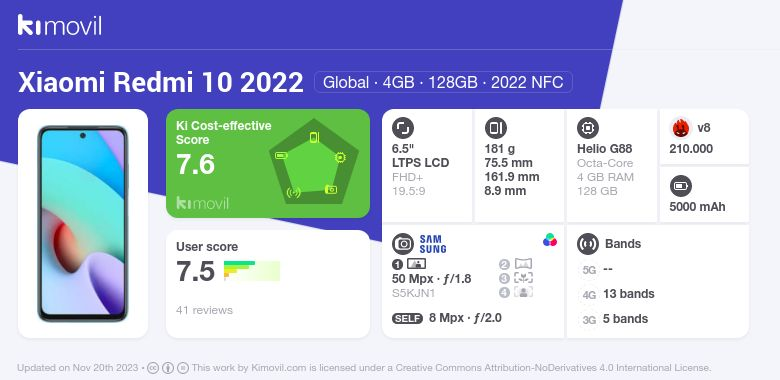Click the camera icon beside Samsung logo
The image size is (780, 380).
pos(402,244)
